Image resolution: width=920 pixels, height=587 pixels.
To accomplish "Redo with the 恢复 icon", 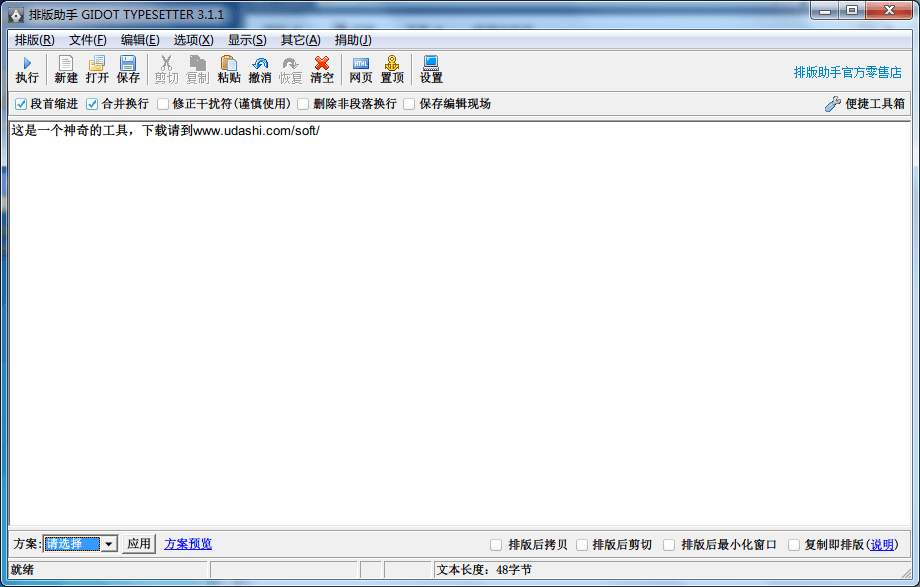I will coord(290,70).
